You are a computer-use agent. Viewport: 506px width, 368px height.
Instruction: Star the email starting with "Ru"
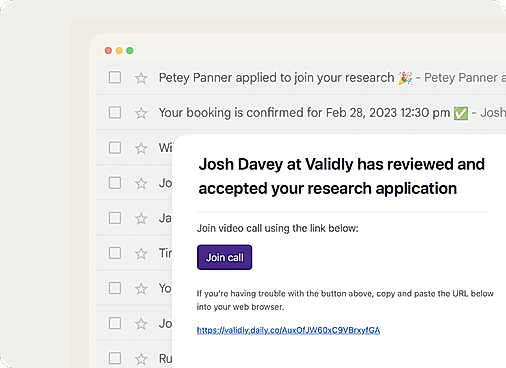(141, 359)
